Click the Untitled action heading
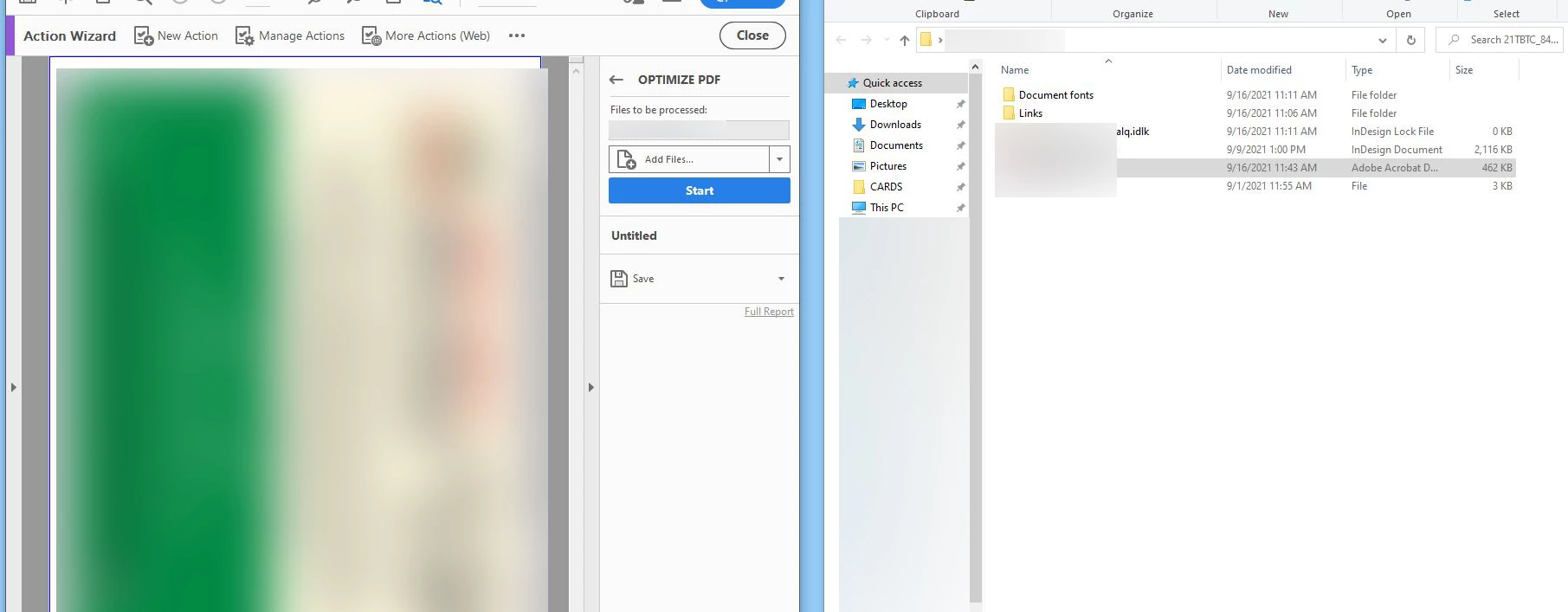Screen dimensions: 1568x612 coord(634,235)
